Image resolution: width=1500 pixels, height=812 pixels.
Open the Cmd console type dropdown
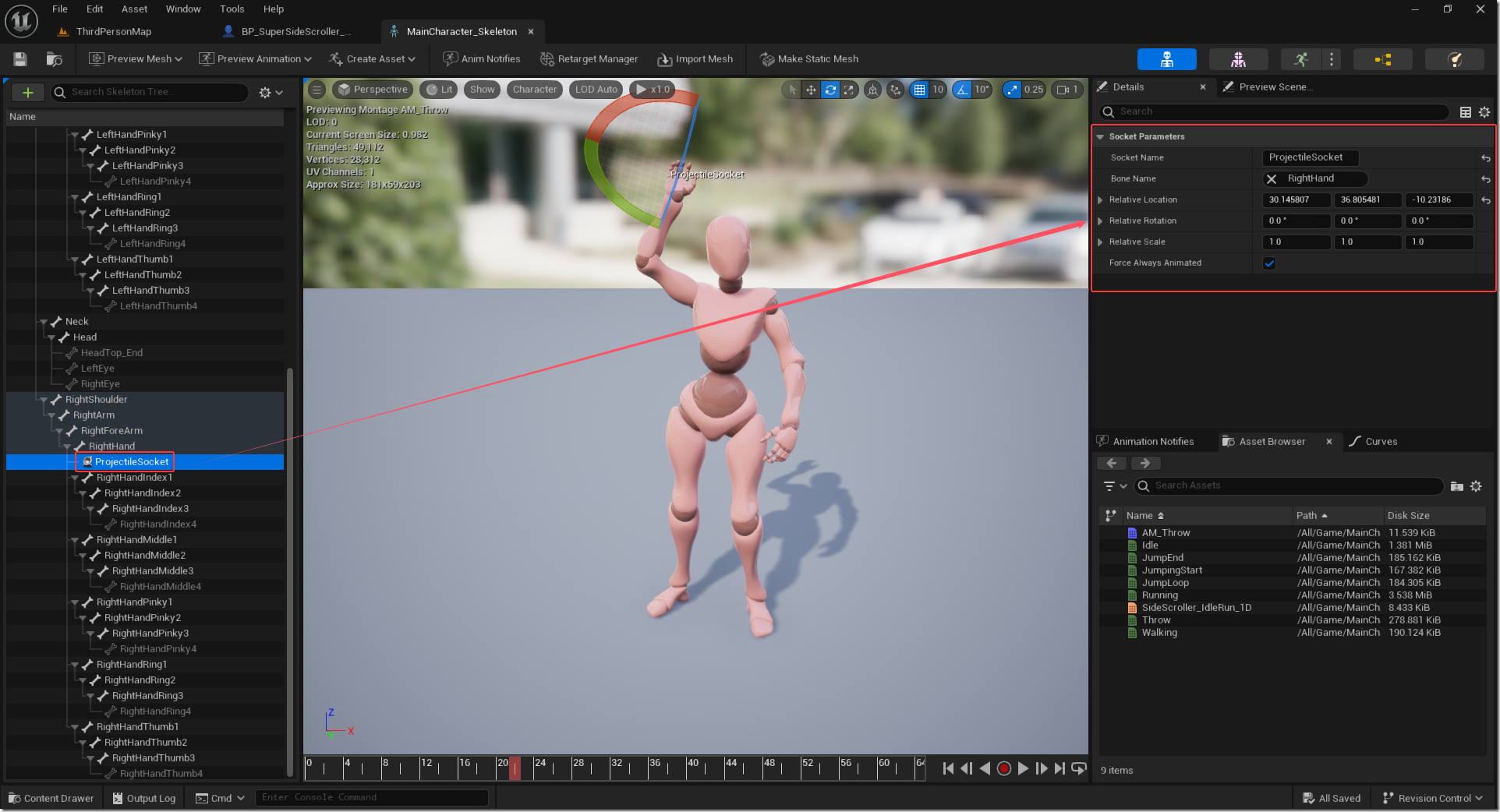coord(221,798)
